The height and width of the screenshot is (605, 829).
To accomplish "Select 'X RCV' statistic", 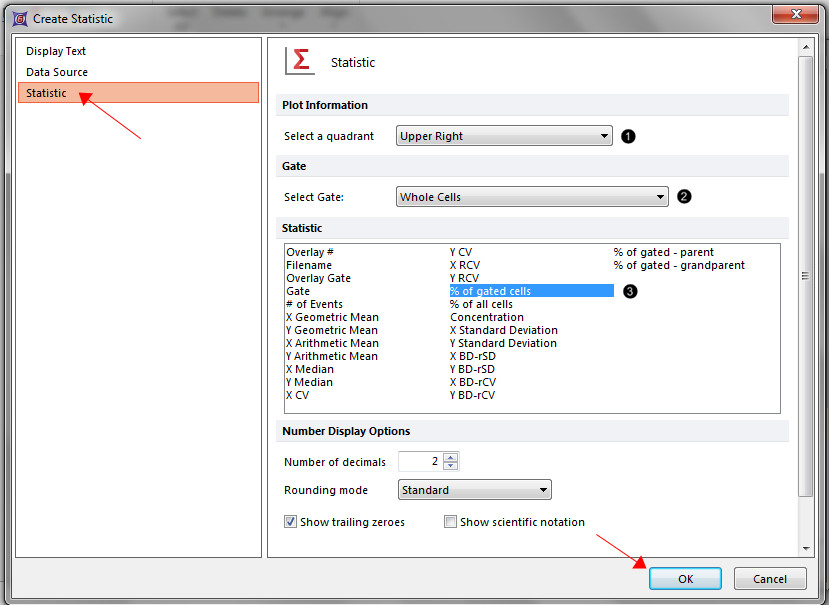I will [465, 265].
